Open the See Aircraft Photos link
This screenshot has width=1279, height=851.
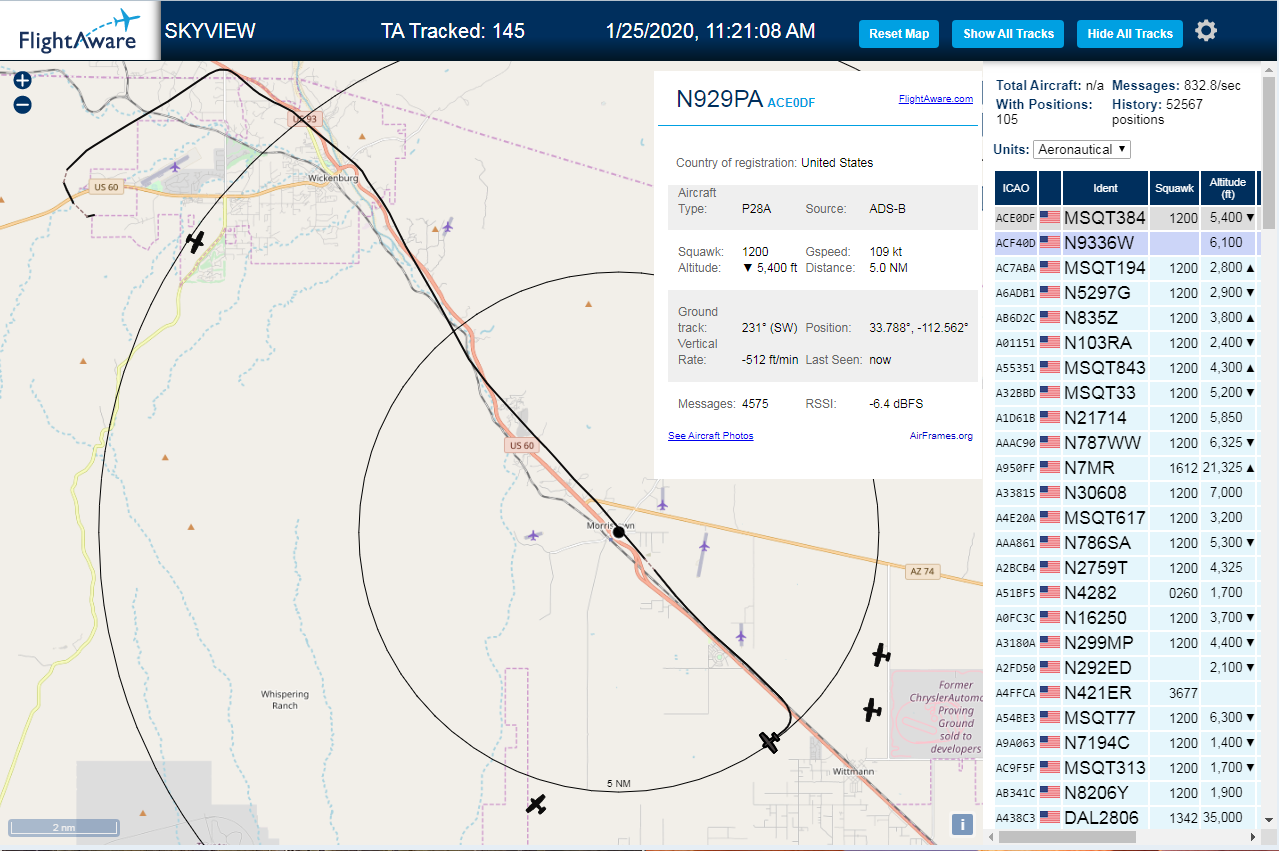click(x=711, y=436)
